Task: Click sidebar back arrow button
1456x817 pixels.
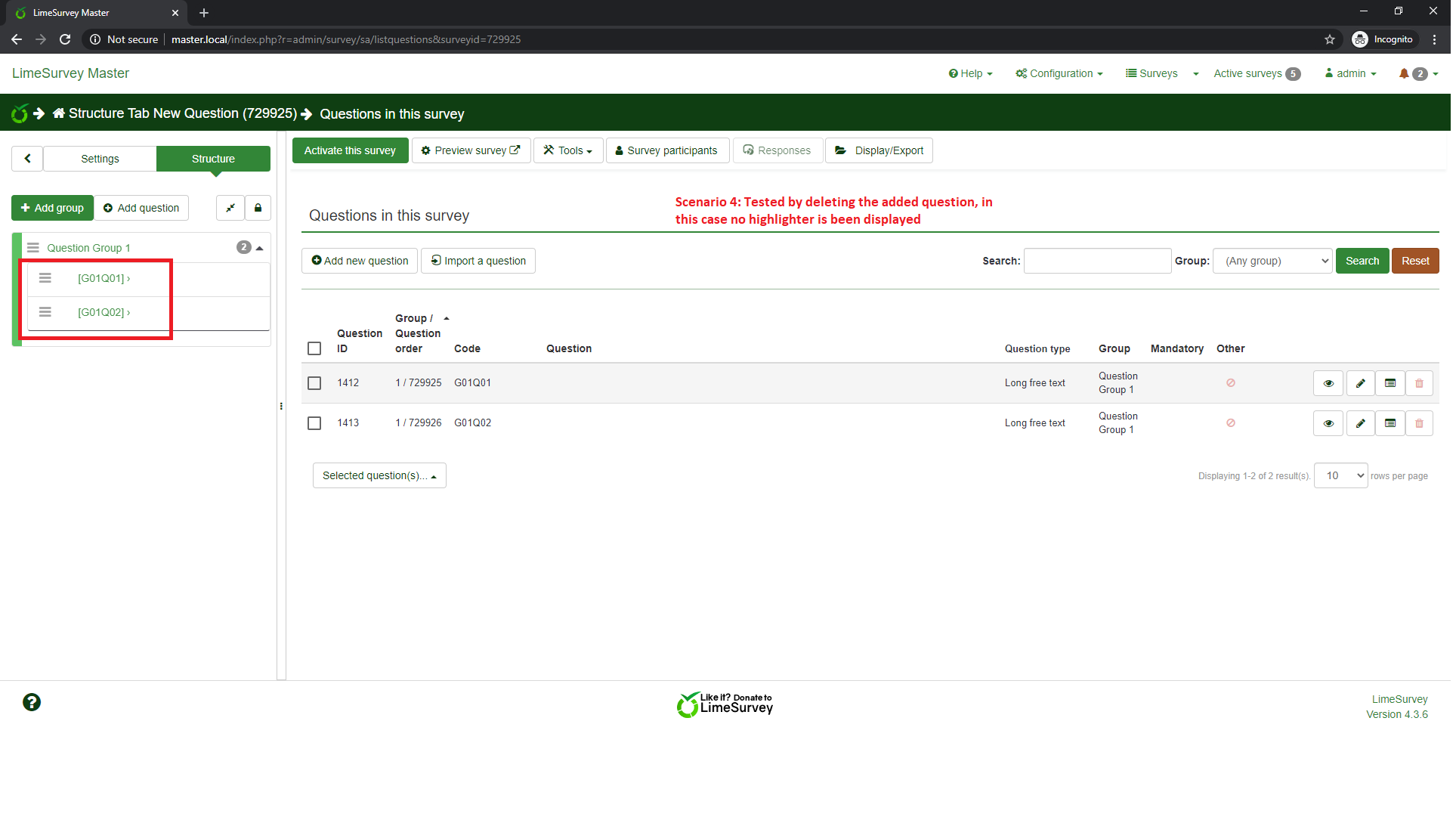Action: [28, 159]
